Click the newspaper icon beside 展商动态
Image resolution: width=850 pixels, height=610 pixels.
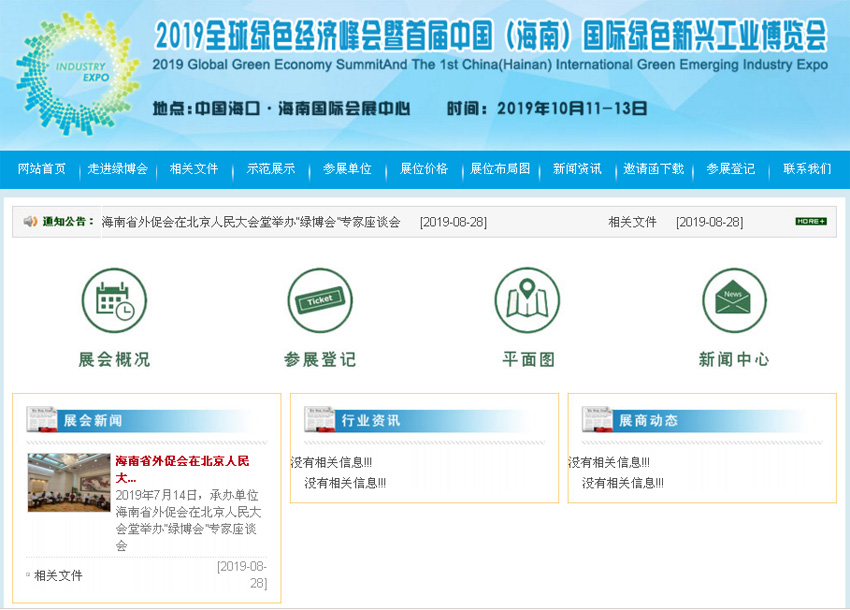tap(599, 420)
